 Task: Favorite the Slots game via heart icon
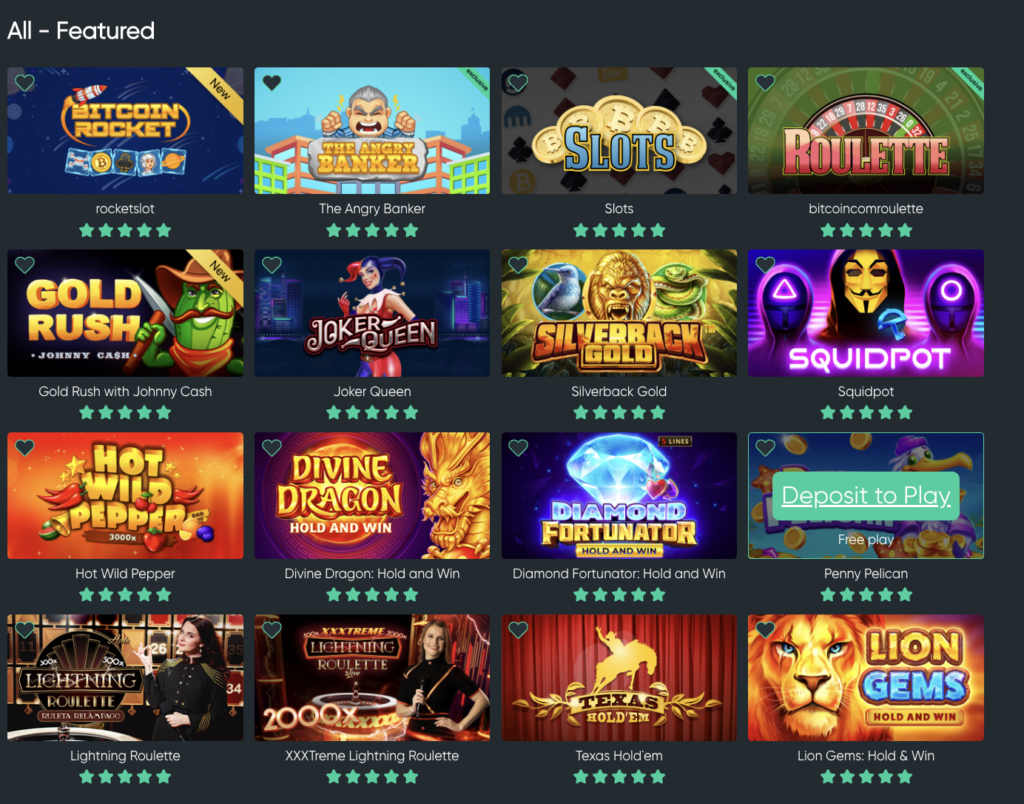pyautogui.click(x=519, y=83)
